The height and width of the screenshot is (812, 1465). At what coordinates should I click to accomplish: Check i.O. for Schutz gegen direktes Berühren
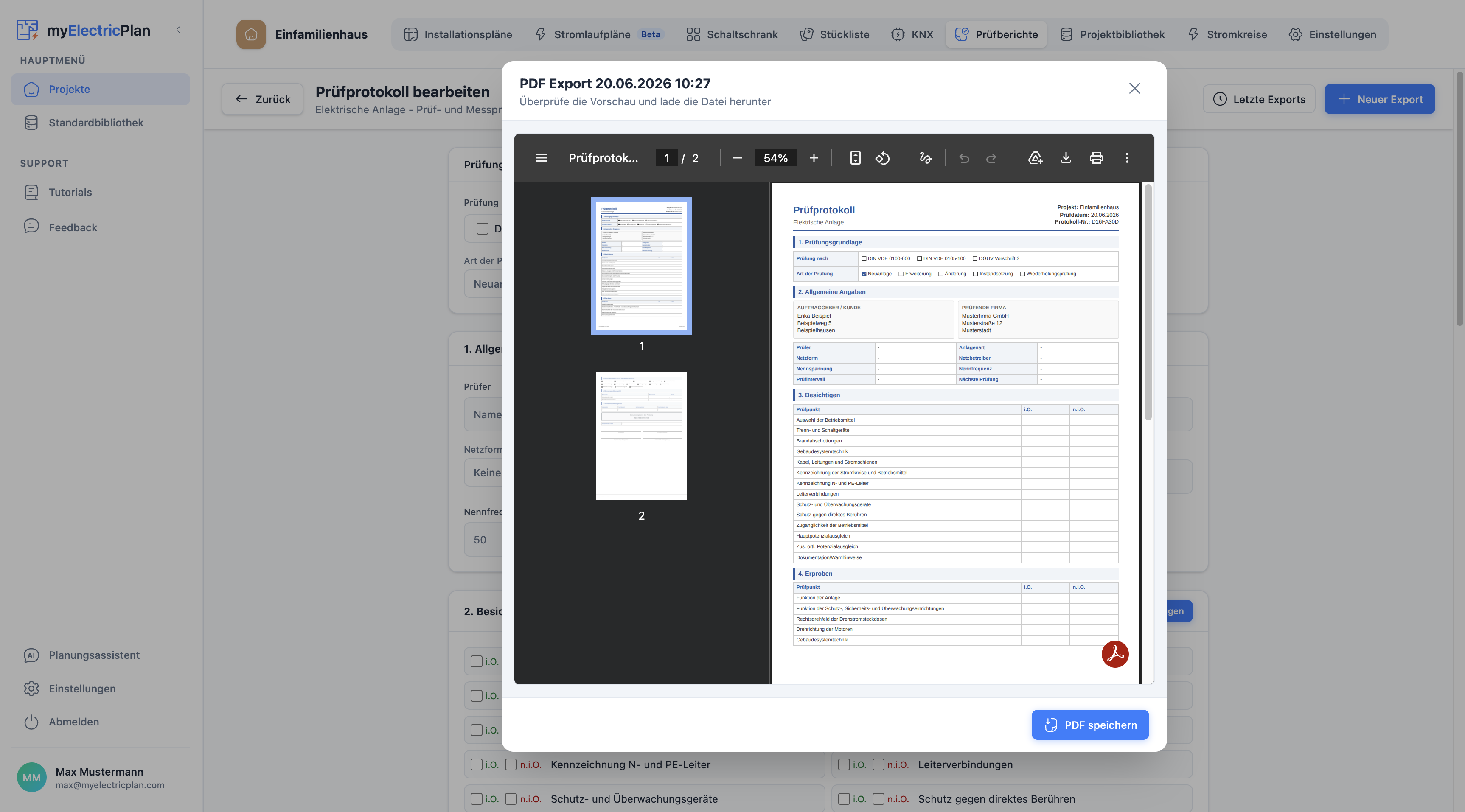844,799
